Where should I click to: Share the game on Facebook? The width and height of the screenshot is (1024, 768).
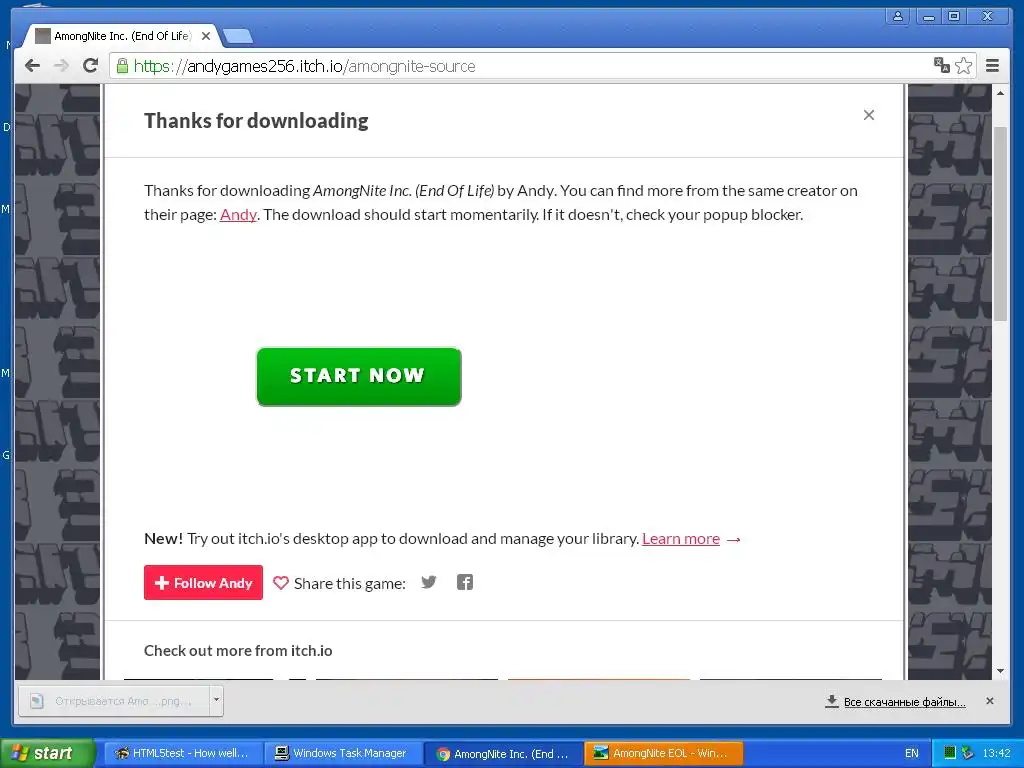click(464, 582)
